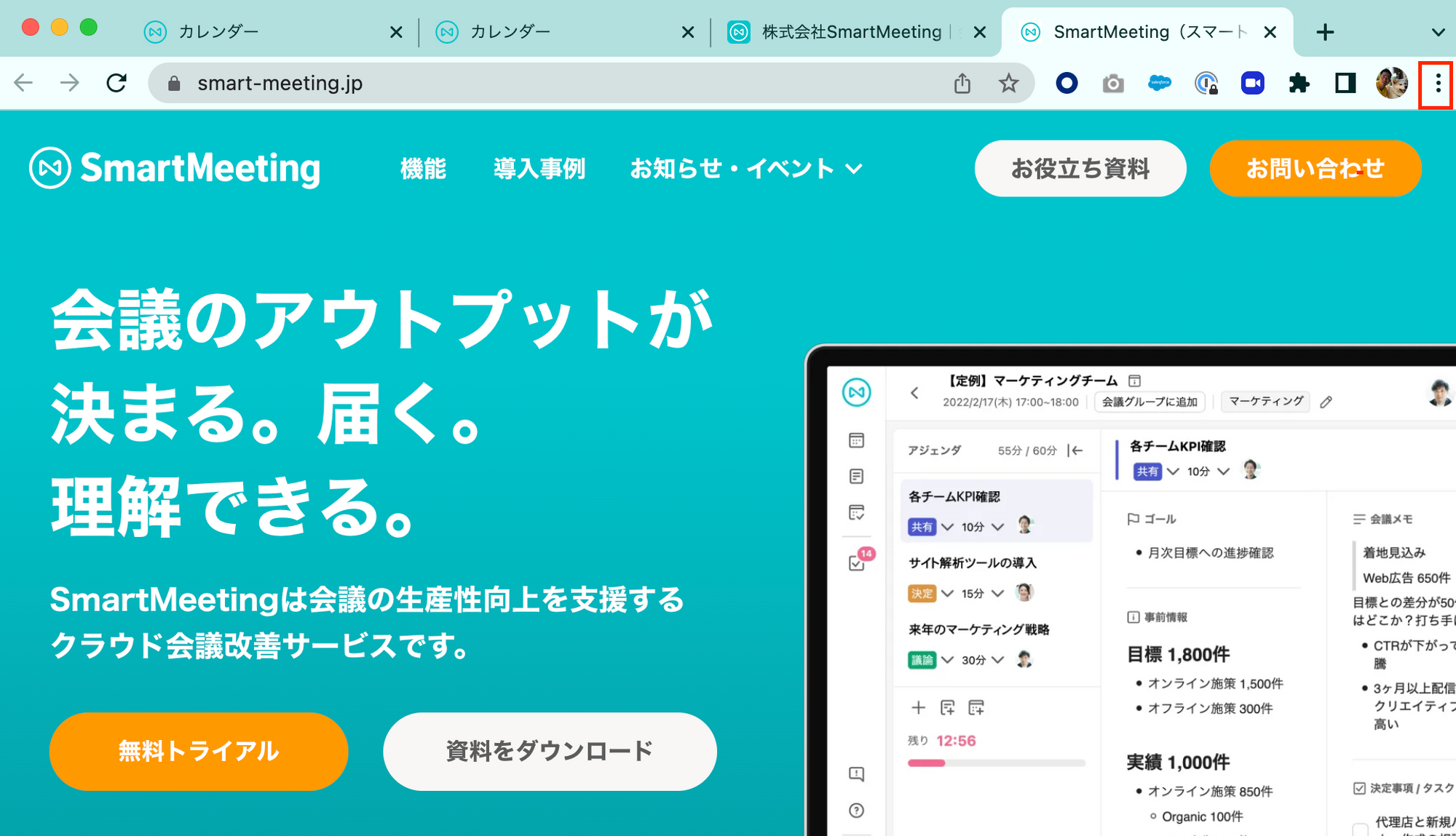
Task: Toggle the Chrome side panel icon
Action: point(1345,84)
